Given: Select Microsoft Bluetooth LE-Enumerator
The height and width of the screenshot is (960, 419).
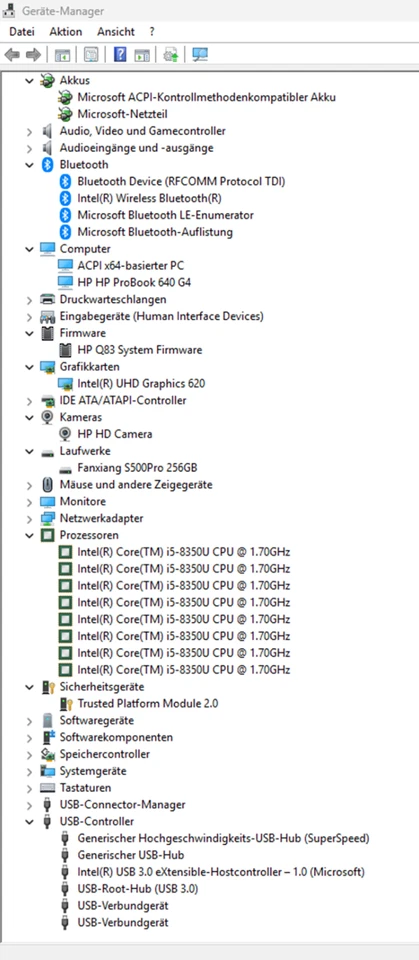Looking at the screenshot, I should pyautogui.click(x=165, y=215).
